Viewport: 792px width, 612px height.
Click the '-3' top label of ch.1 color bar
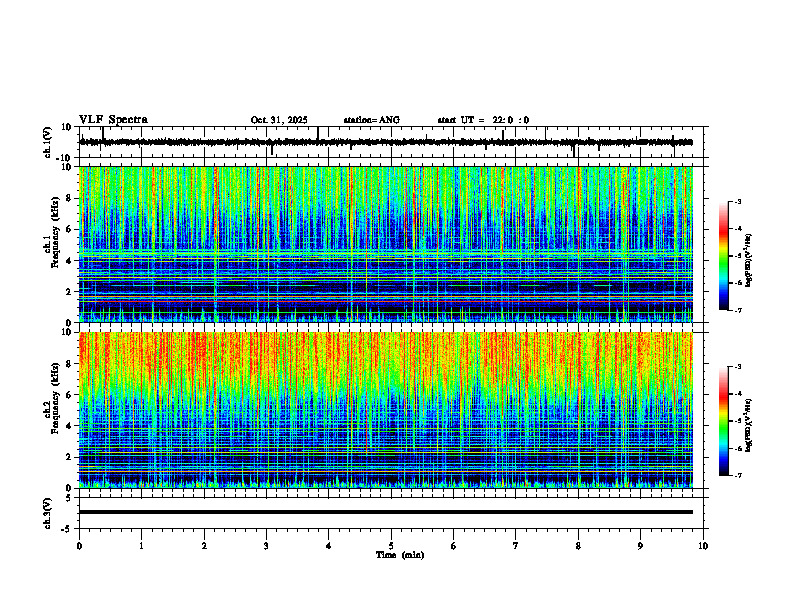[x=738, y=202]
